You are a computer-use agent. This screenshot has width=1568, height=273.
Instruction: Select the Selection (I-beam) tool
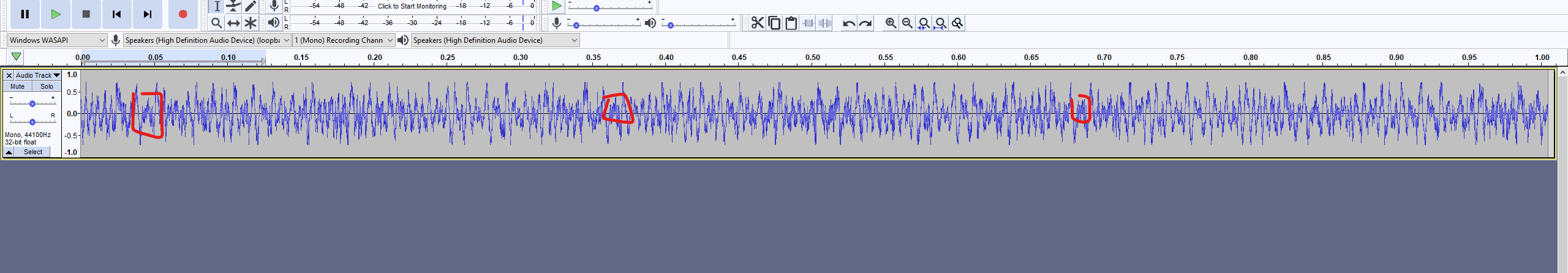217,6
